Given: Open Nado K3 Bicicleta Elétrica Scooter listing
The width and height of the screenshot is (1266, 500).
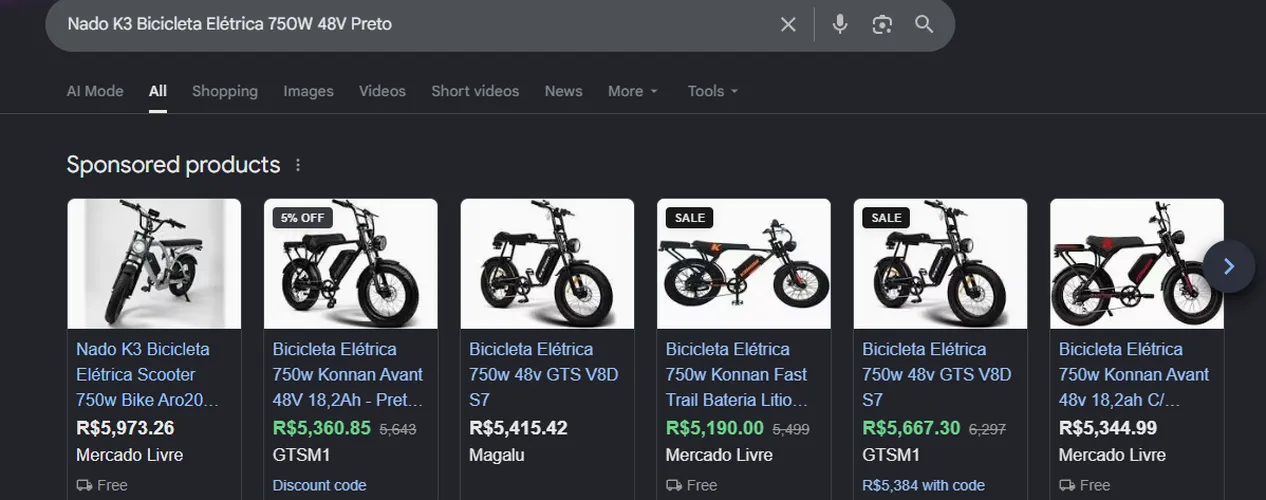Looking at the screenshot, I should pos(147,374).
